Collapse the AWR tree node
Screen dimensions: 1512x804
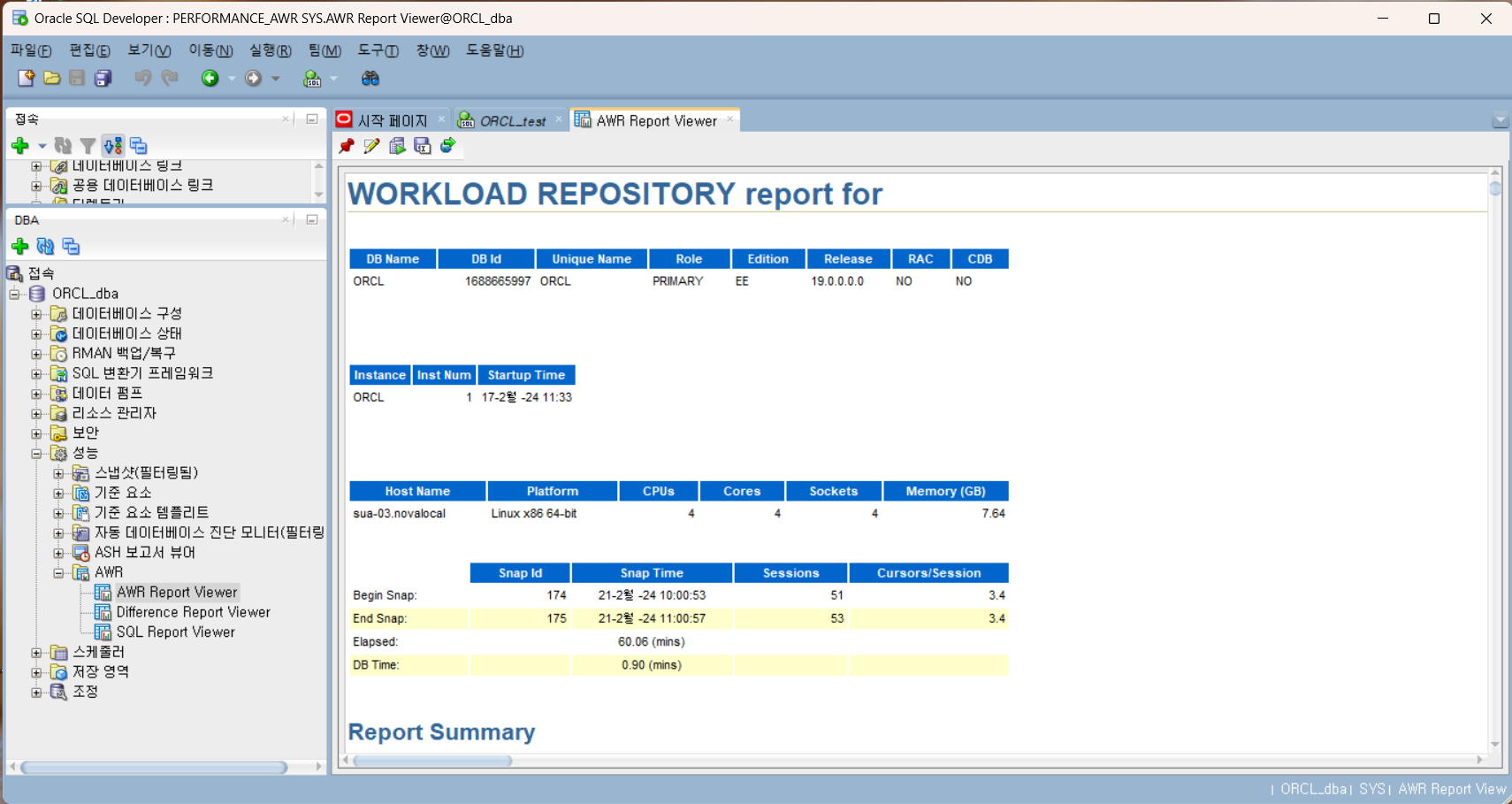pyautogui.click(x=58, y=573)
